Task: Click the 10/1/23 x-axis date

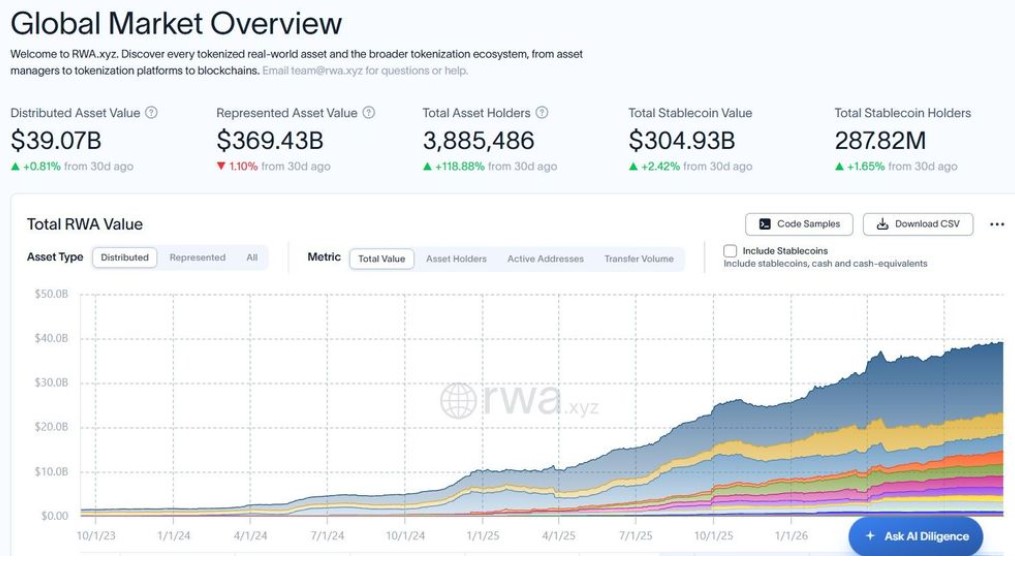Action: pyautogui.click(x=96, y=536)
